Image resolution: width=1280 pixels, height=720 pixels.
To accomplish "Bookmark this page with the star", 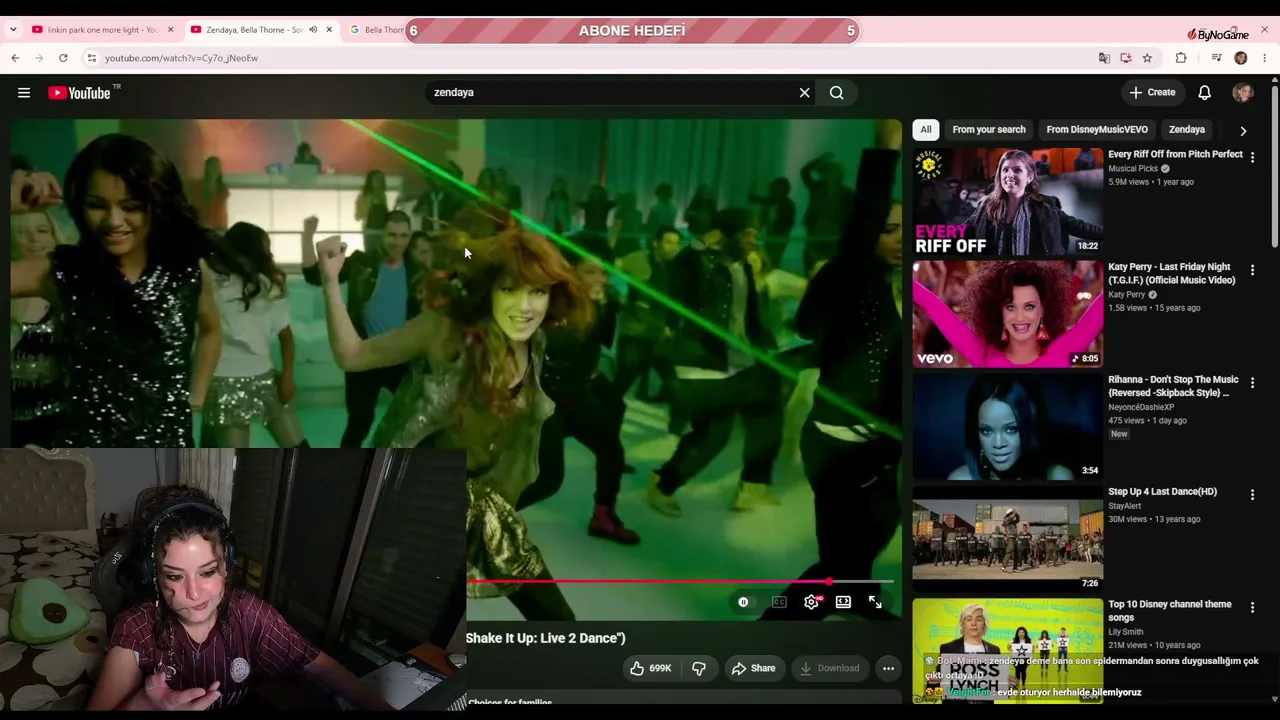I will (1147, 58).
